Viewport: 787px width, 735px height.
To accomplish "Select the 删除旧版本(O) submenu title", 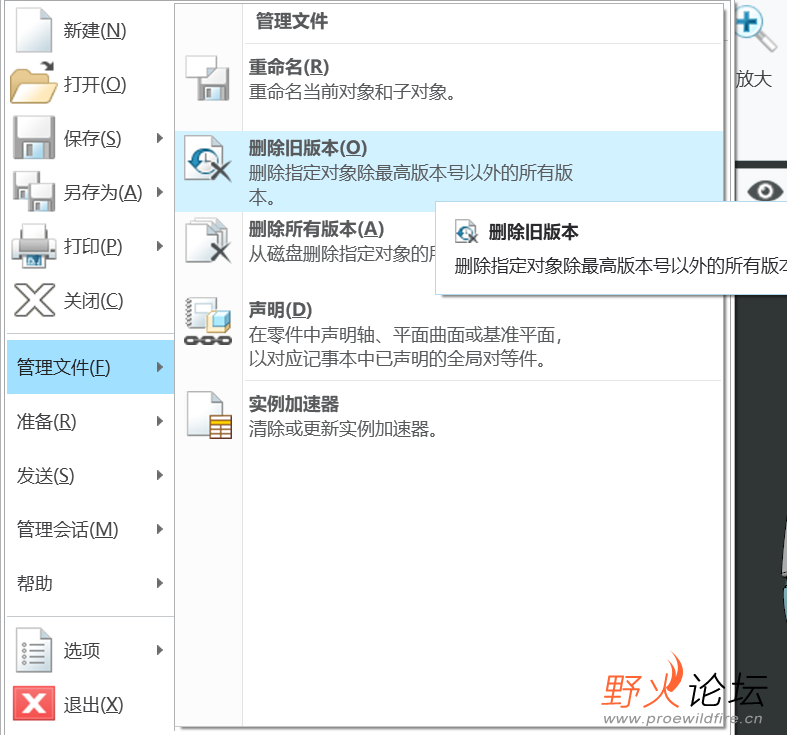I will [x=308, y=148].
